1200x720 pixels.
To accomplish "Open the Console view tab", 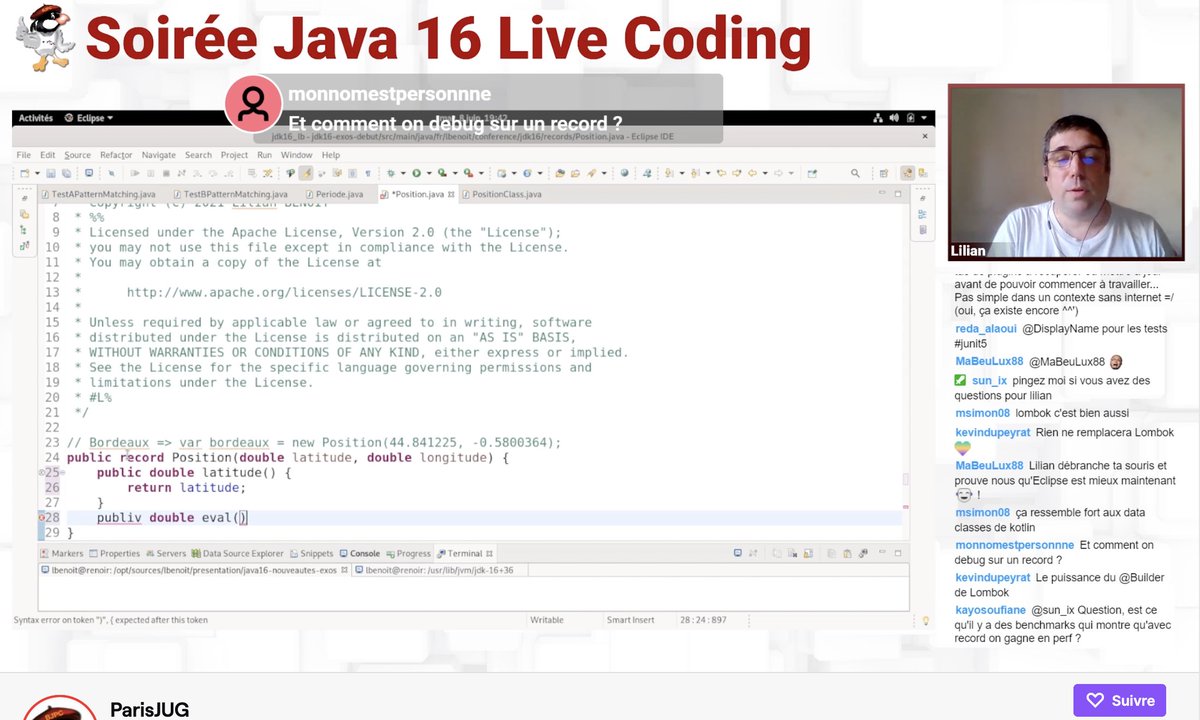I will [359, 553].
